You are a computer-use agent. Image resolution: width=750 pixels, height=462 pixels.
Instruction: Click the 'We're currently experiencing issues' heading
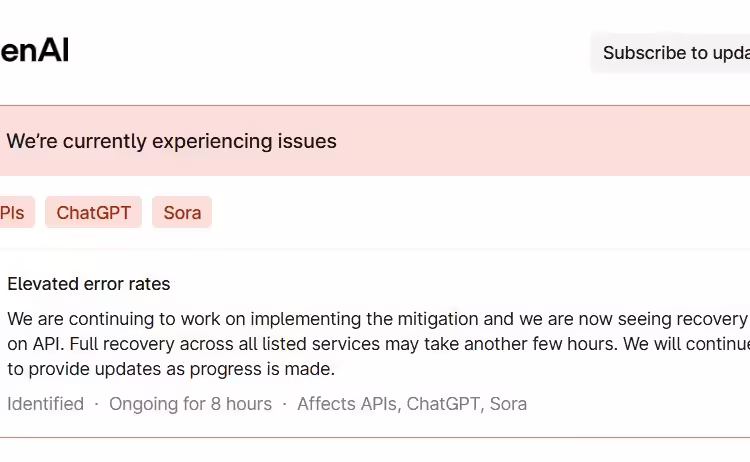(x=171, y=141)
